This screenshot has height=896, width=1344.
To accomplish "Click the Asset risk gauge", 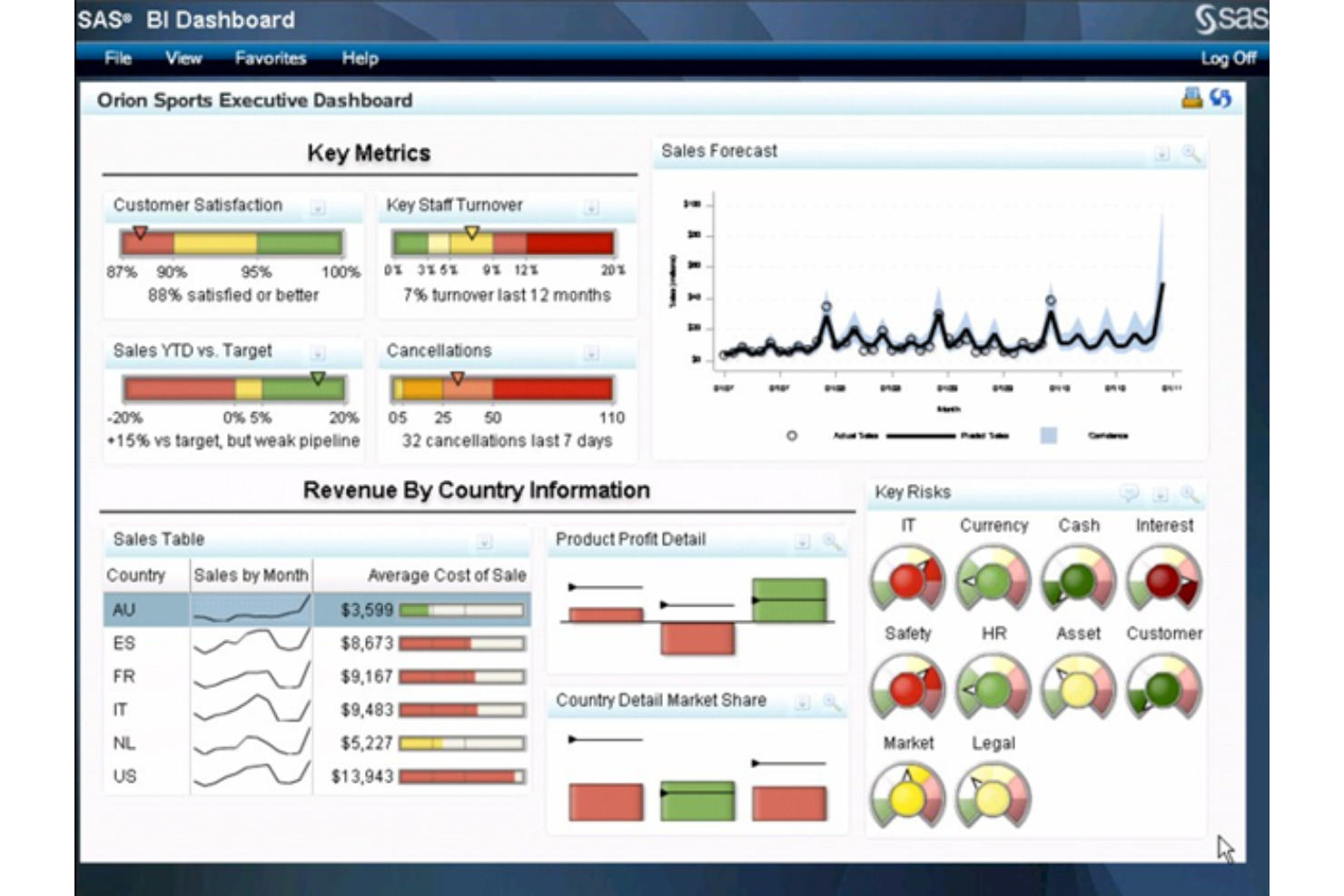I will [x=1078, y=687].
